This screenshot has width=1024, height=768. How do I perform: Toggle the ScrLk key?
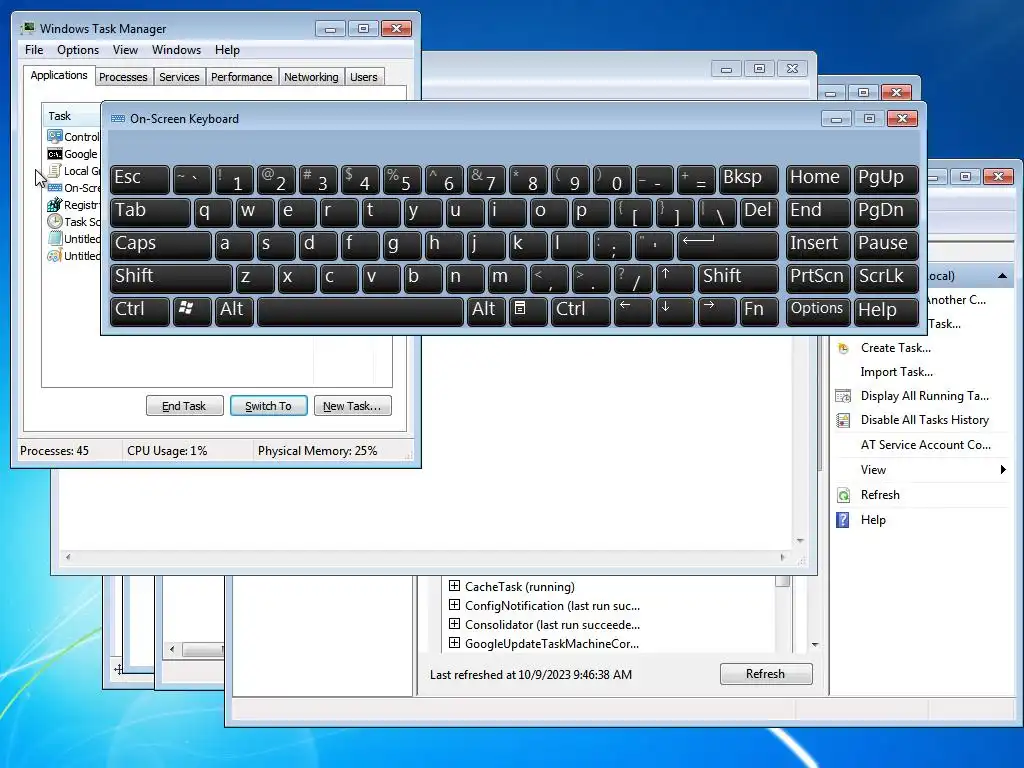pos(886,278)
